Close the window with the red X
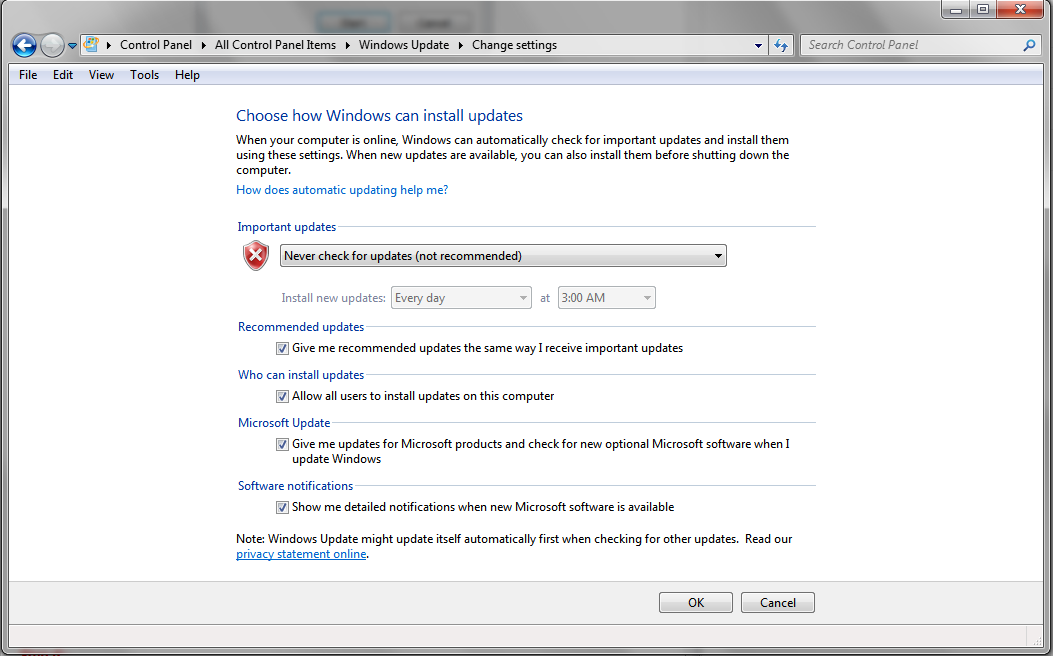The image size is (1053, 656). click(1020, 9)
